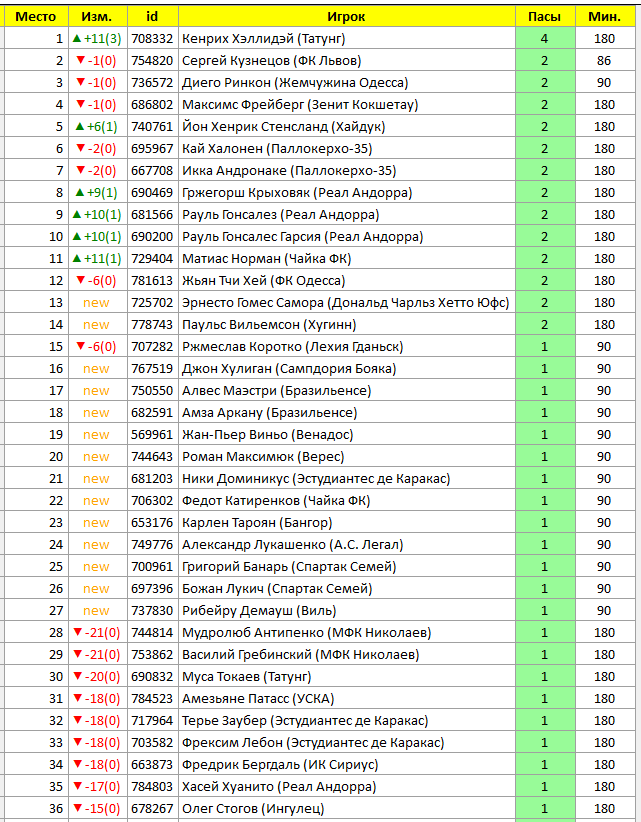Click player Йон Хенрик Стенсланд (Хайдук)
Image resolution: width=641 pixels, height=822 pixels.
284,127
